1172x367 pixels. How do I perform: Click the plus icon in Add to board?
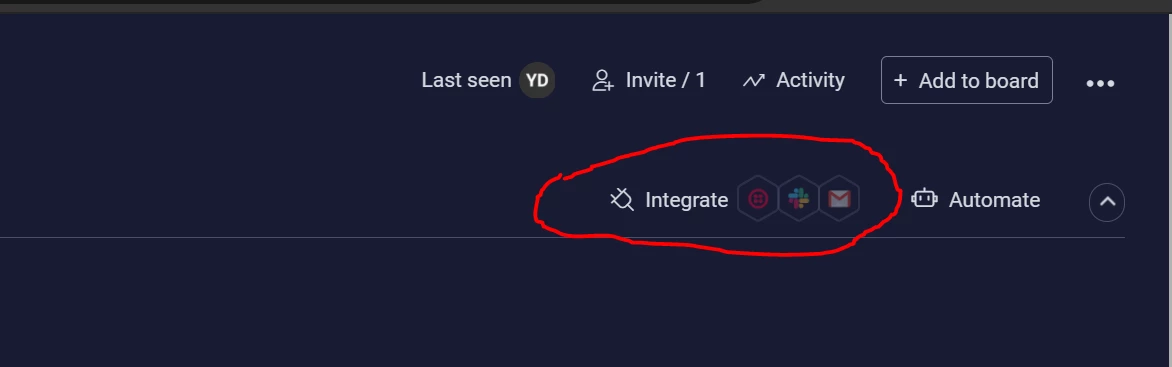pos(901,80)
